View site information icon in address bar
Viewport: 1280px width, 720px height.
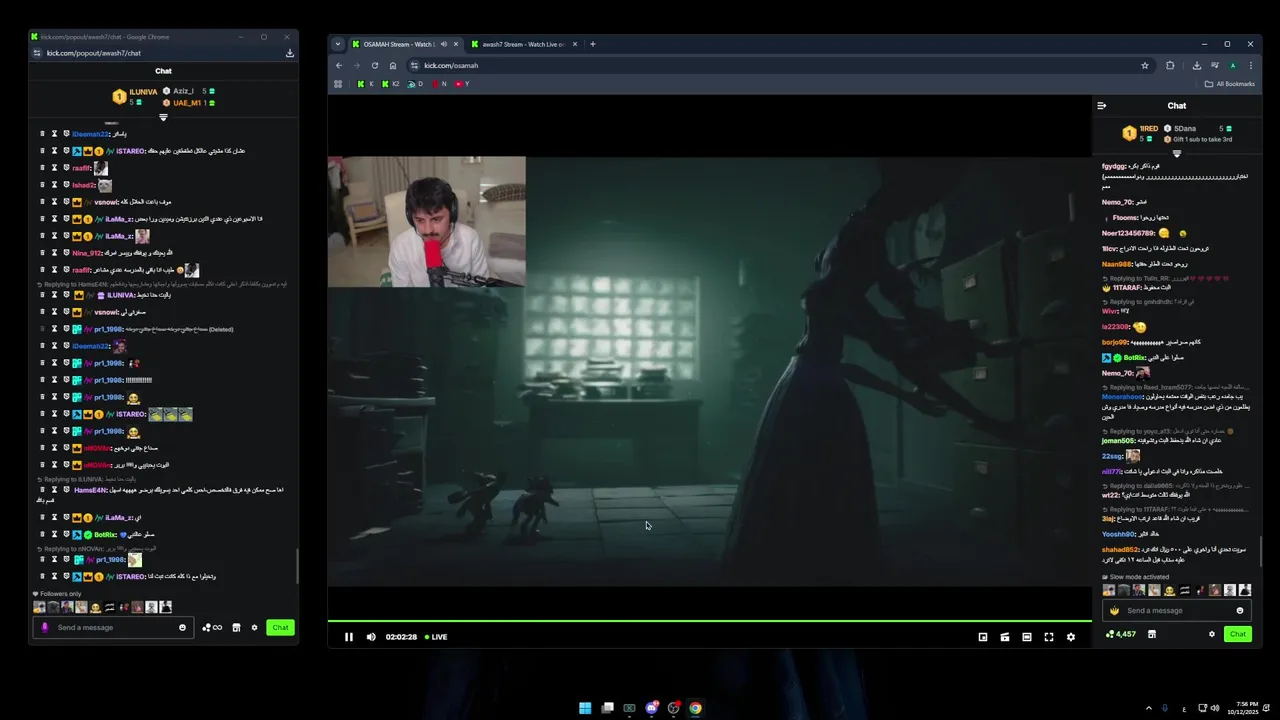point(414,66)
